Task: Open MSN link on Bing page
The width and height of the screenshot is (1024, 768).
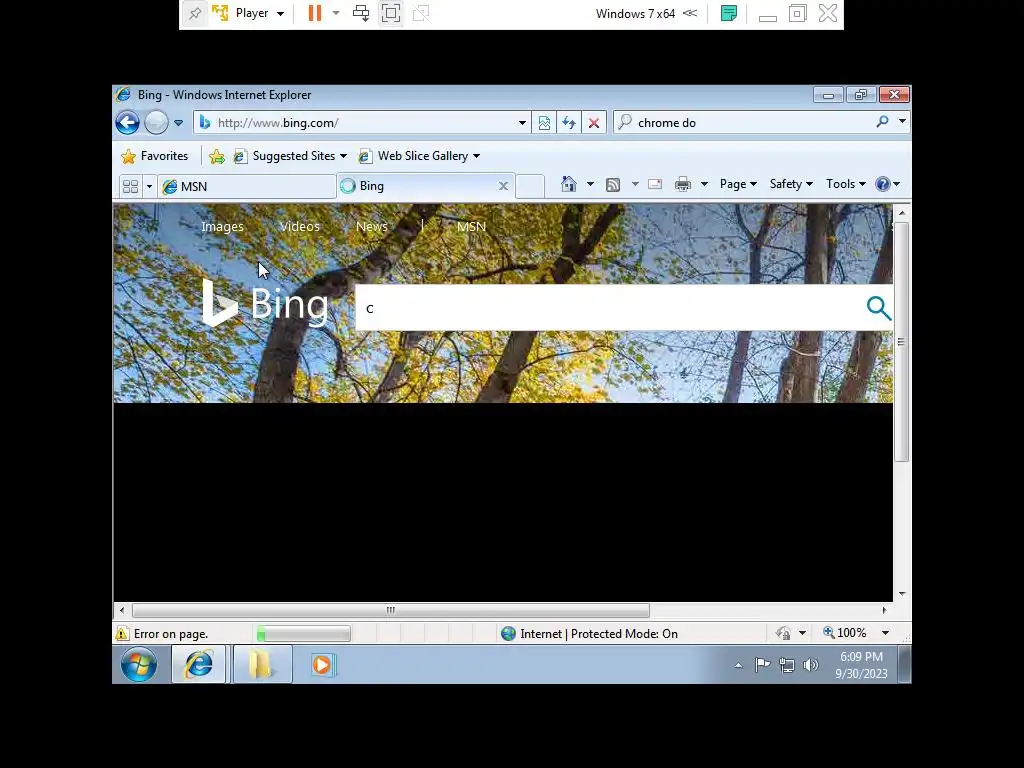Action: tap(471, 227)
